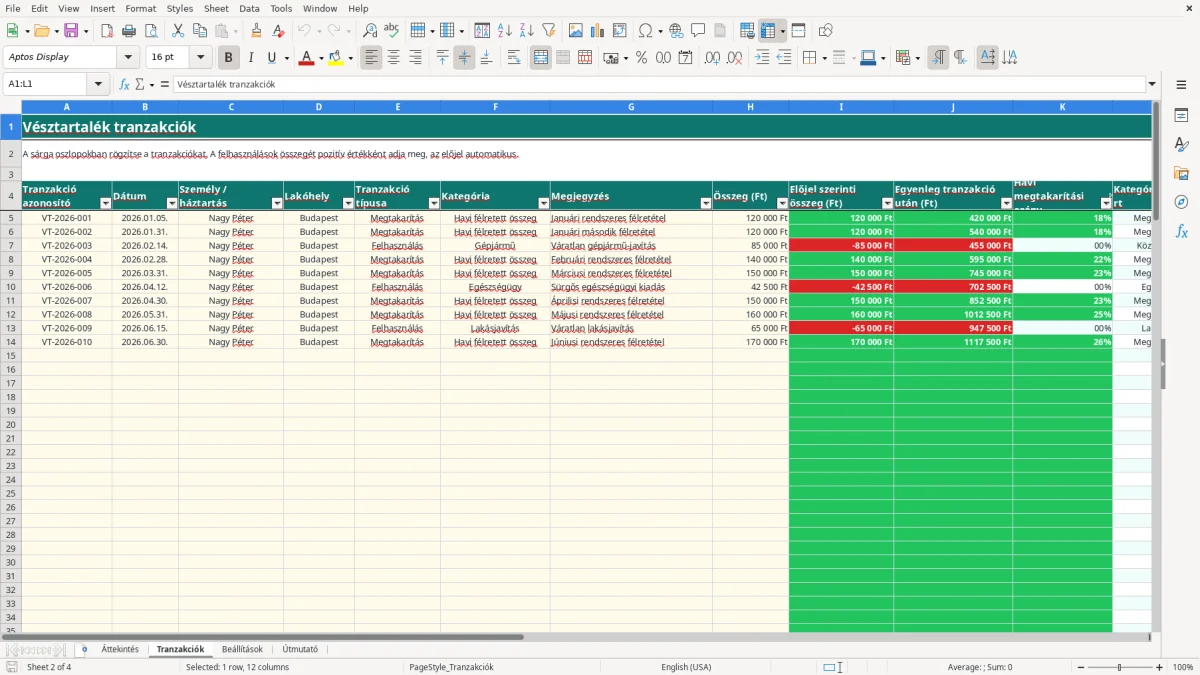Run the spelling check
This screenshot has width=1200, height=675.
[391, 31]
